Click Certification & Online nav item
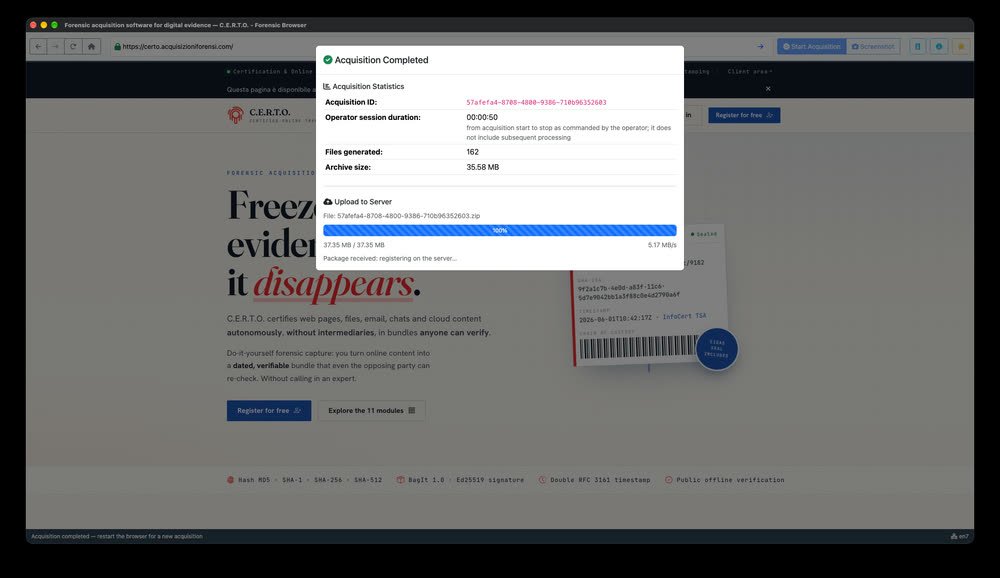Image resolution: width=1000 pixels, height=578 pixels. click(272, 71)
